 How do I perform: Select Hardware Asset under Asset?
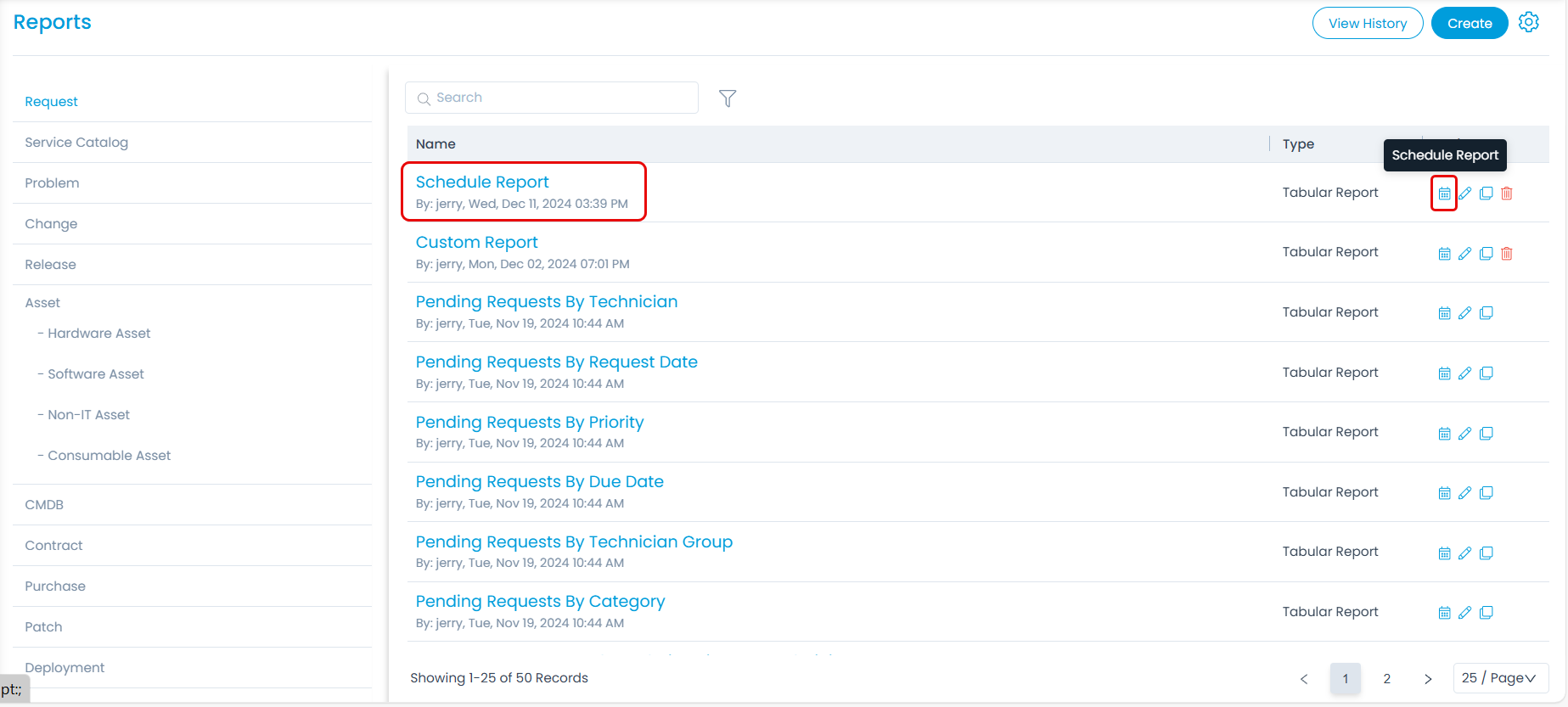(x=98, y=334)
